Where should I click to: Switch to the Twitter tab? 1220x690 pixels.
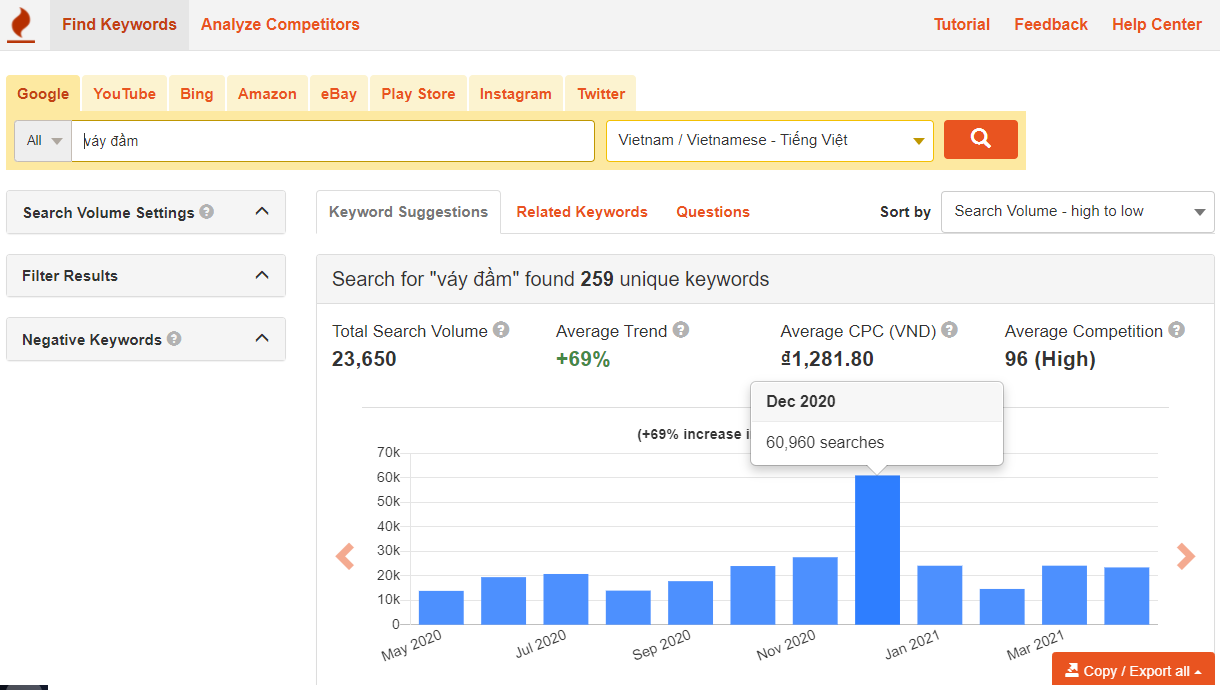pos(601,94)
